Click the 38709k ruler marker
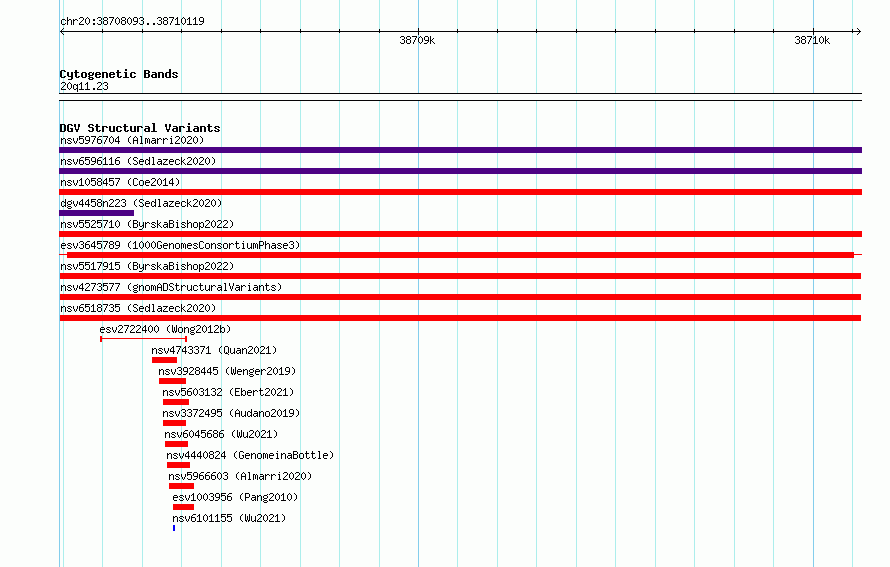 coord(417,40)
